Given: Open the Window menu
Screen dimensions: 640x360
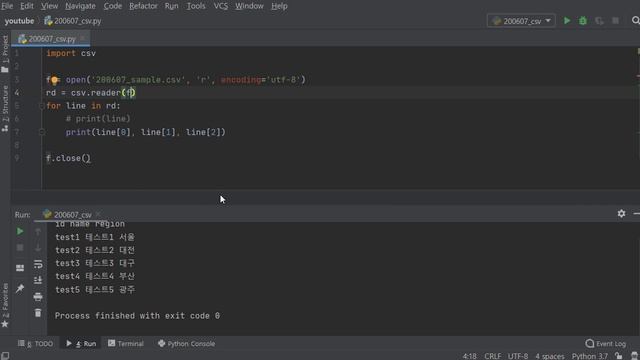Looking at the screenshot, I should coord(249,6).
